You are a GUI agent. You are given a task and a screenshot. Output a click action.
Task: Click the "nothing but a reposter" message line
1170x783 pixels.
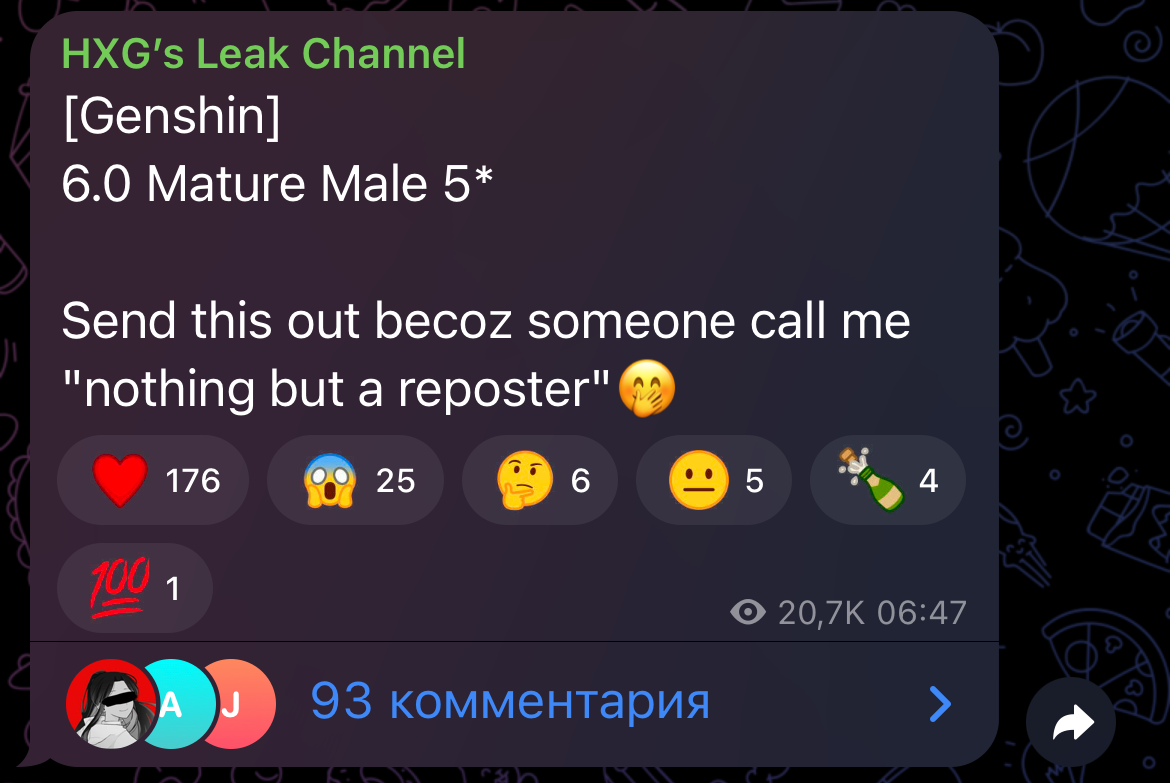336,389
